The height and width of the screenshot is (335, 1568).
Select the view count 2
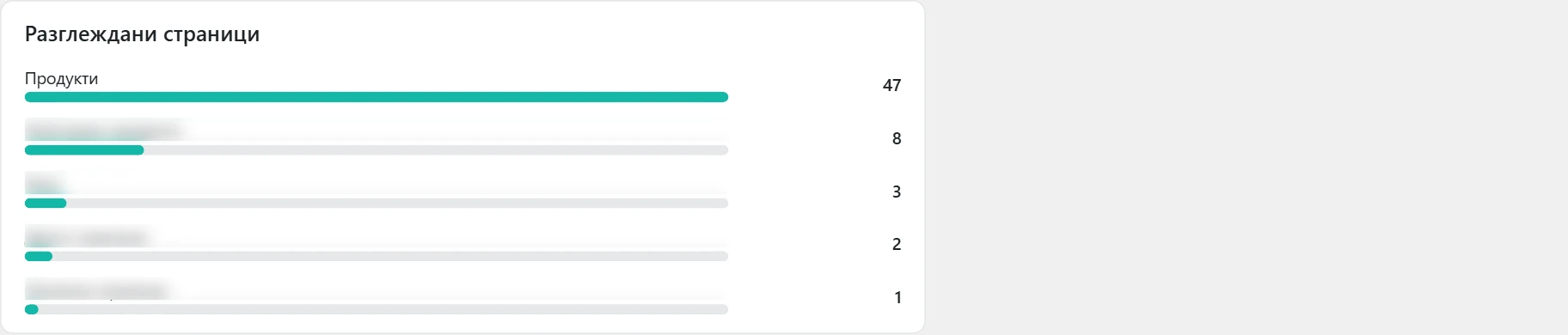coord(897,244)
